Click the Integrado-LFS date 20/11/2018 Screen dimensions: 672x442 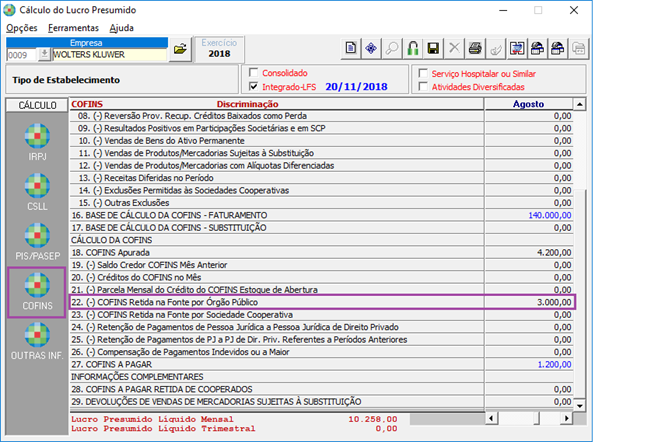(356, 87)
